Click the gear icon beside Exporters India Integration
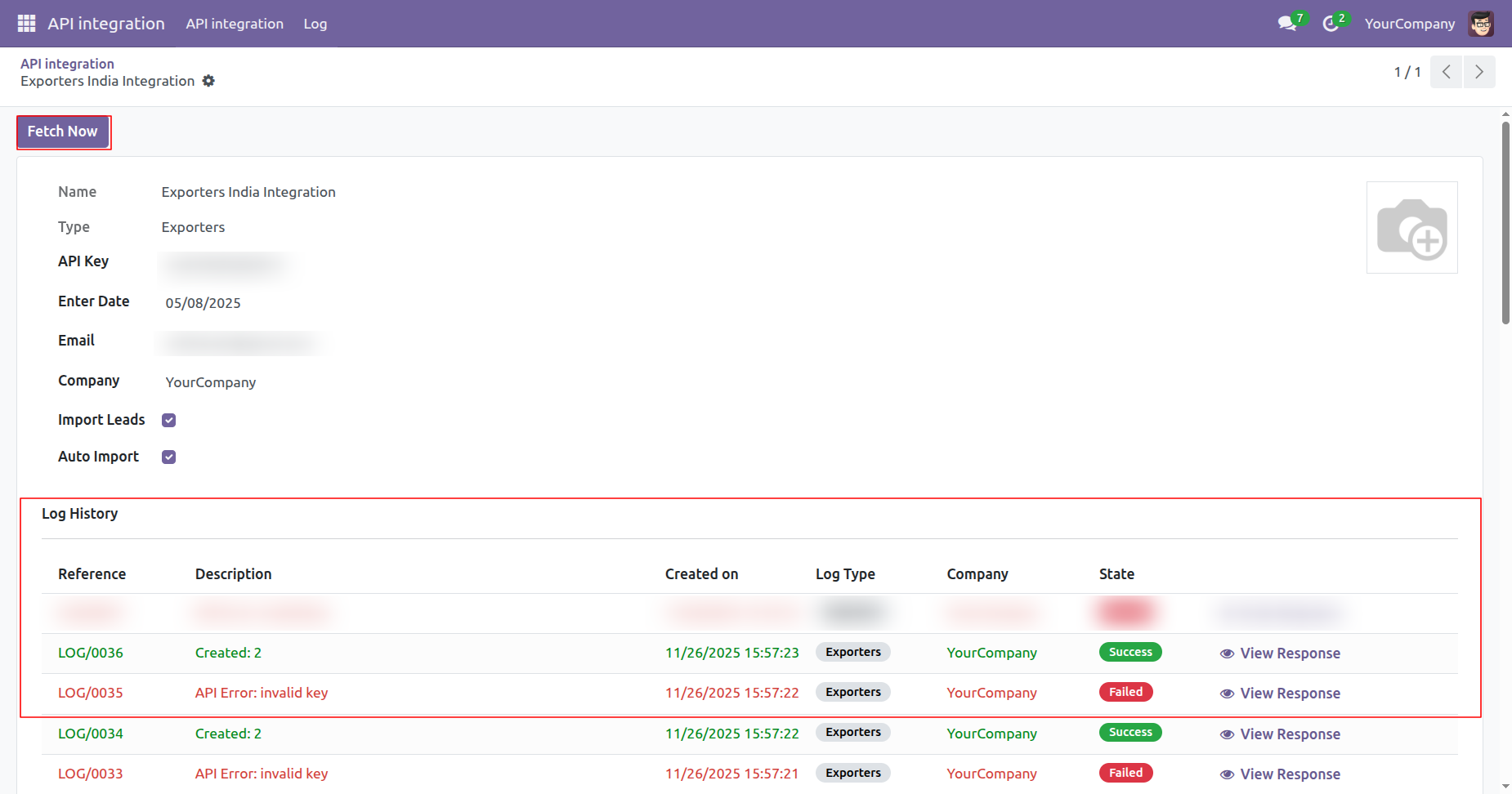The width and height of the screenshot is (1512, 794). tap(208, 81)
